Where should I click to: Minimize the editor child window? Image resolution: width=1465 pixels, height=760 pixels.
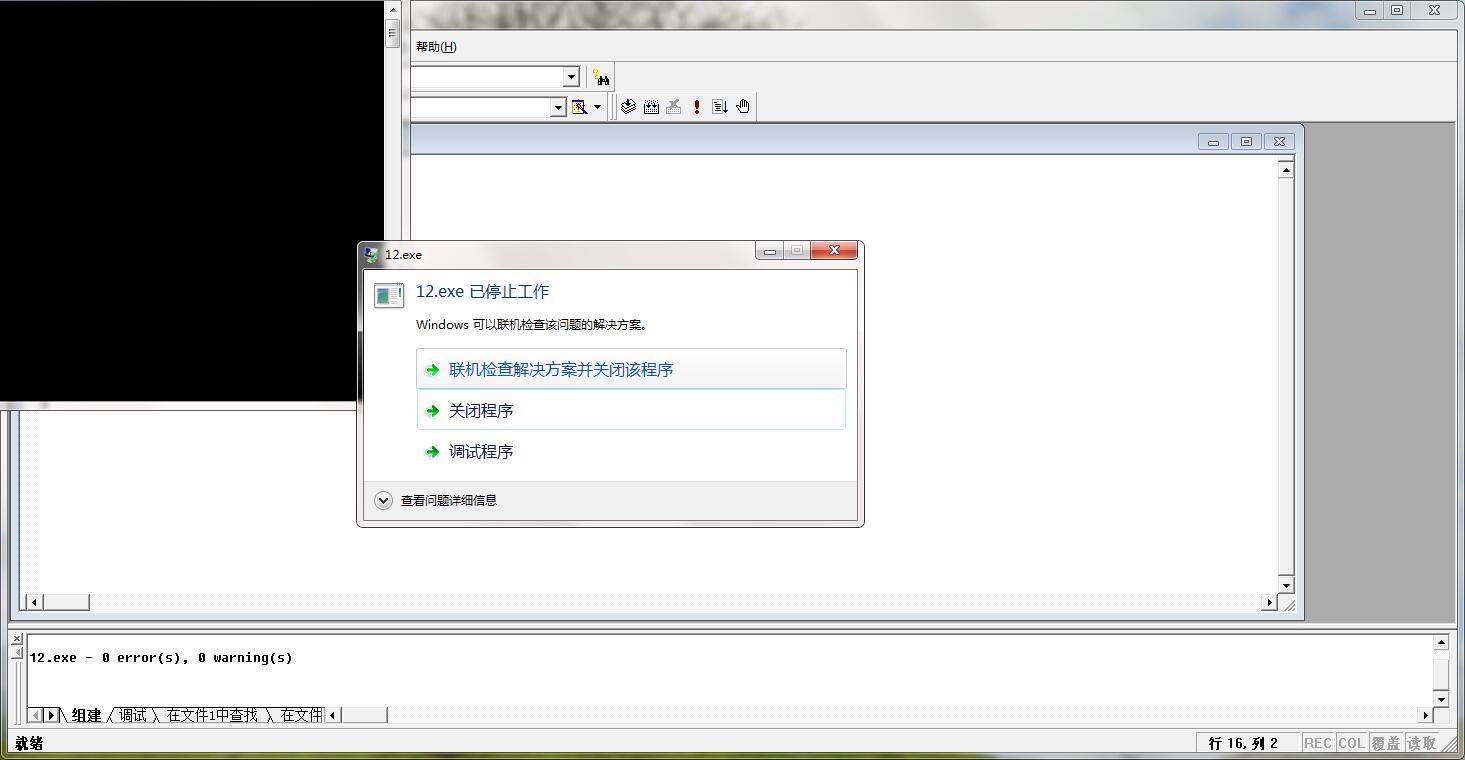1213,142
